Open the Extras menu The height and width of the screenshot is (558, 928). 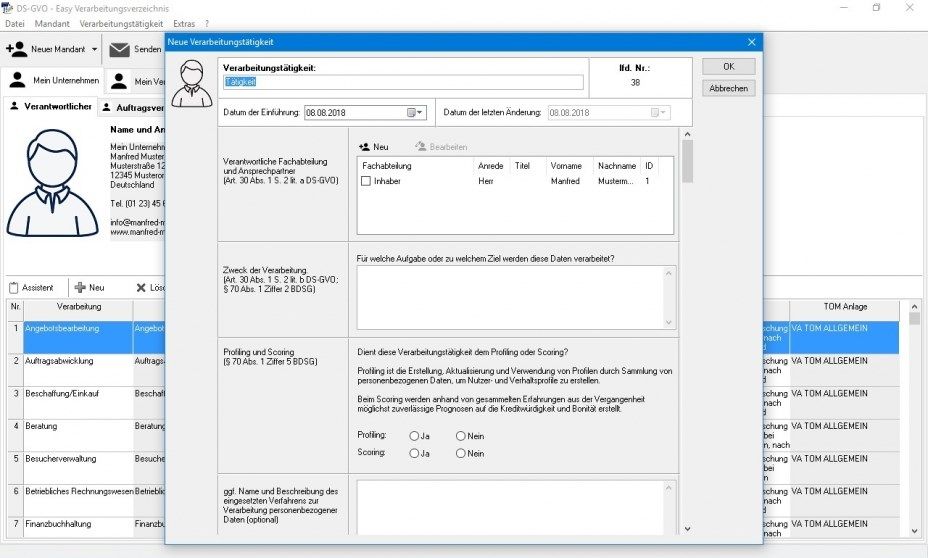point(184,24)
